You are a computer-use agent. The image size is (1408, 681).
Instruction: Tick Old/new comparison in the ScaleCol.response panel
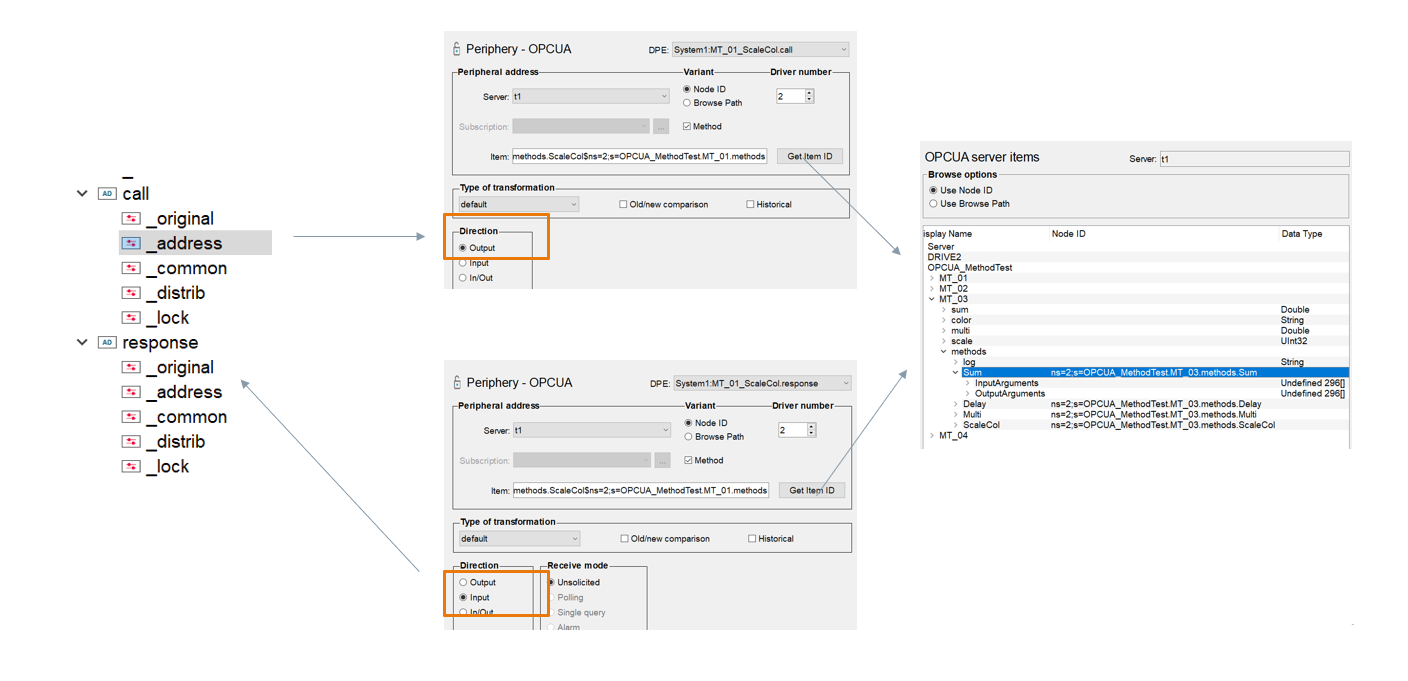pos(624,539)
